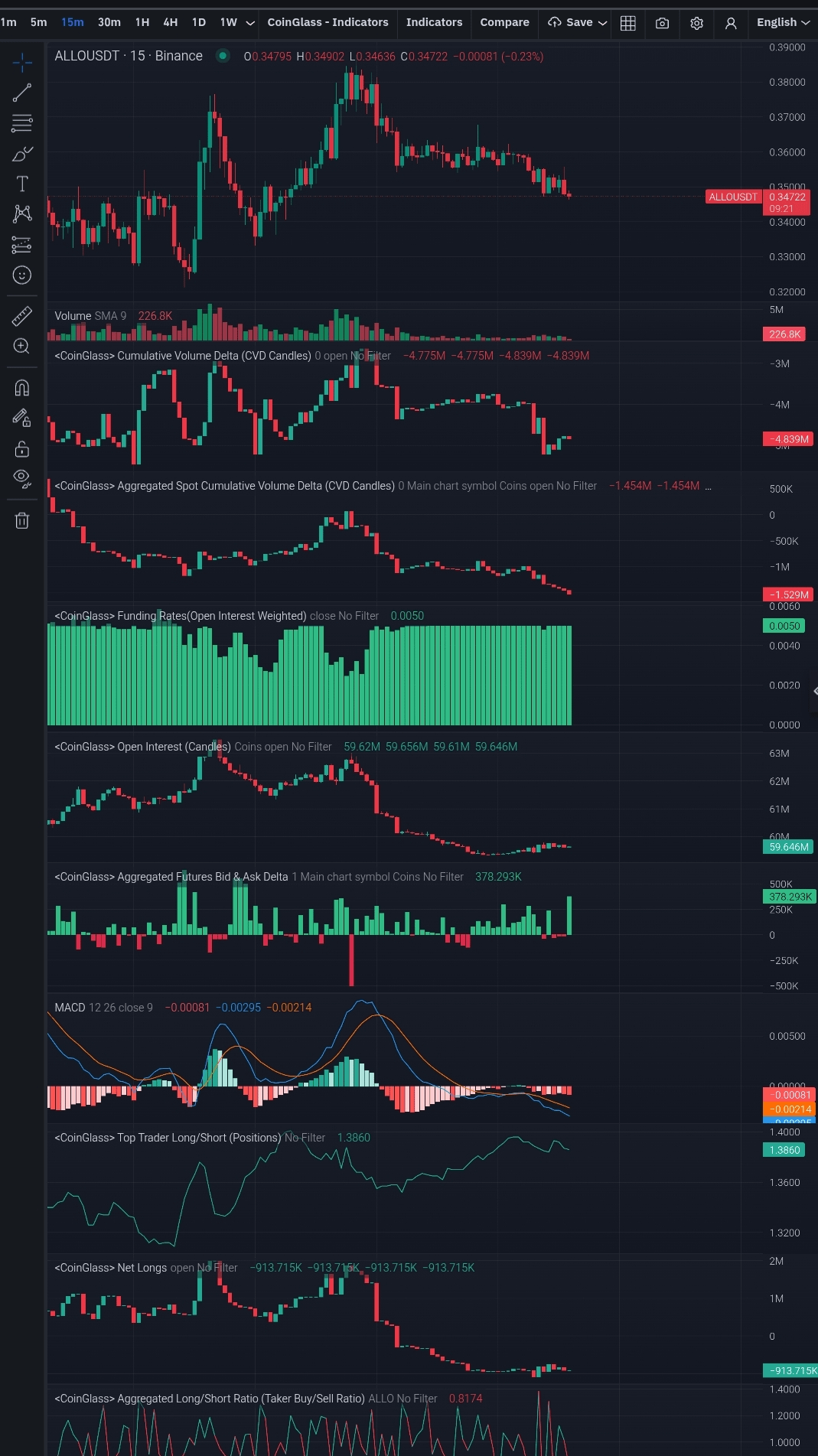Toggle magnet mode snapping
The image size is (818, 1456).
tap(22, 387)
